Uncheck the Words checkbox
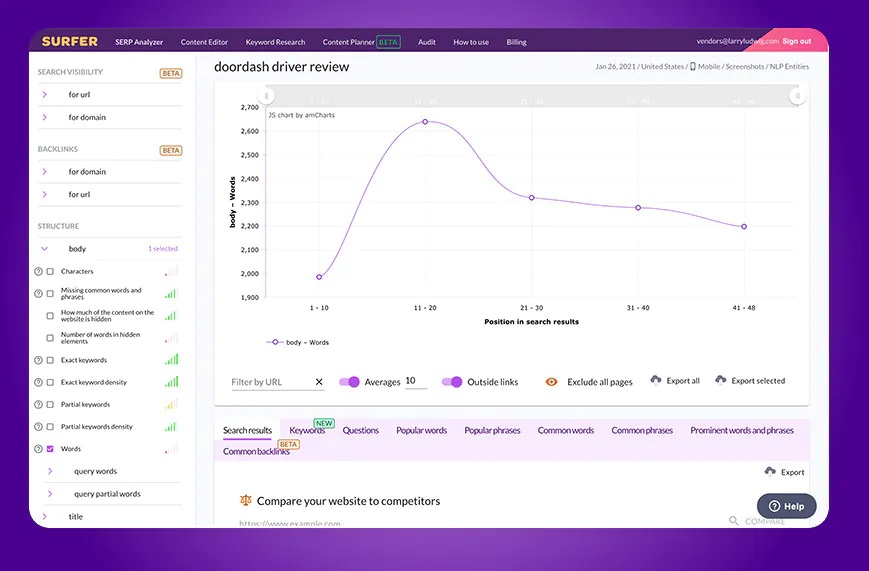Screen dimensions: 869x571 [x=50, y=449]
